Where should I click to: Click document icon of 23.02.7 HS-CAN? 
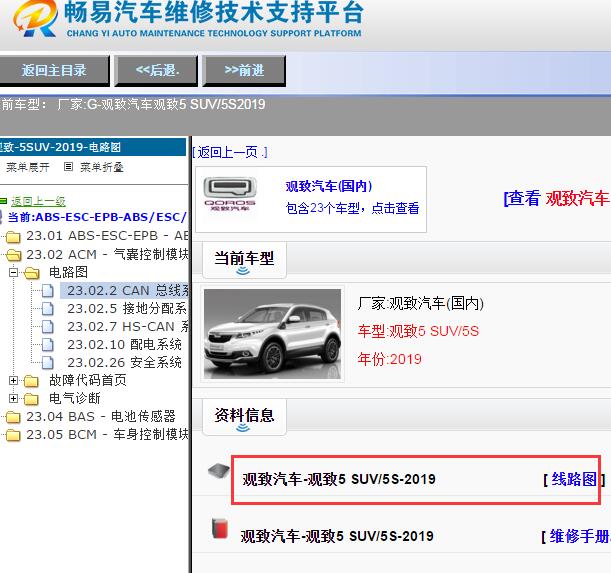point(48,326)
